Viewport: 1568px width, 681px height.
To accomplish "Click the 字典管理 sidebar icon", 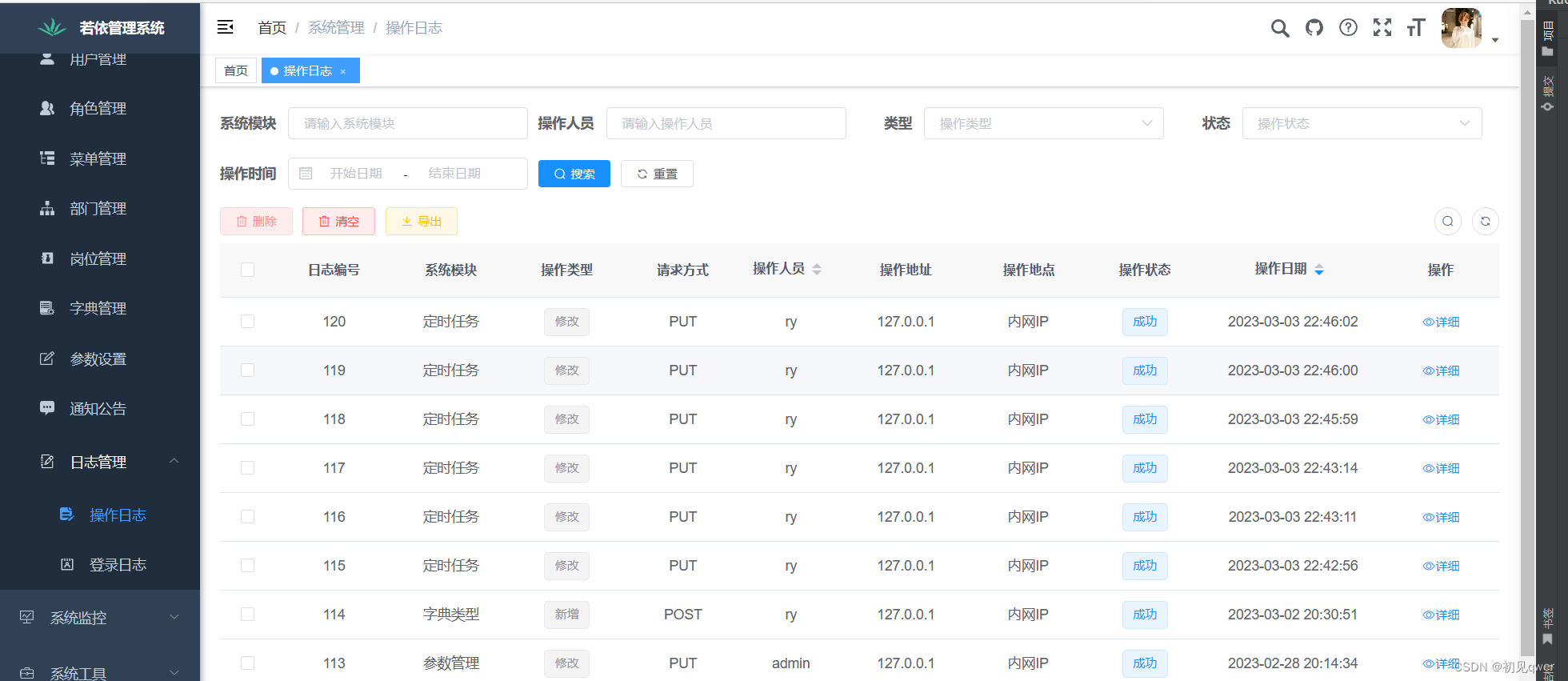I will point(47,308).
